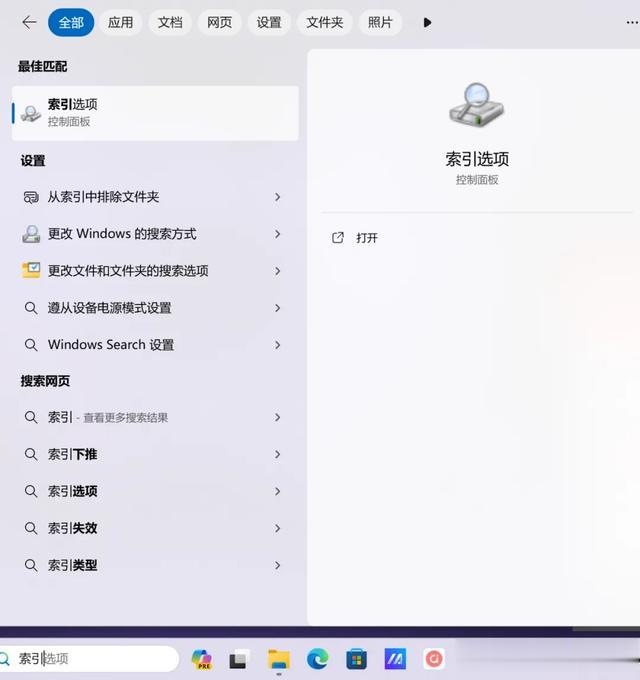The width and height of the screenshot is (640, 680).
Task: Switch to the 文档 filter tab
Action: point(170,23)
